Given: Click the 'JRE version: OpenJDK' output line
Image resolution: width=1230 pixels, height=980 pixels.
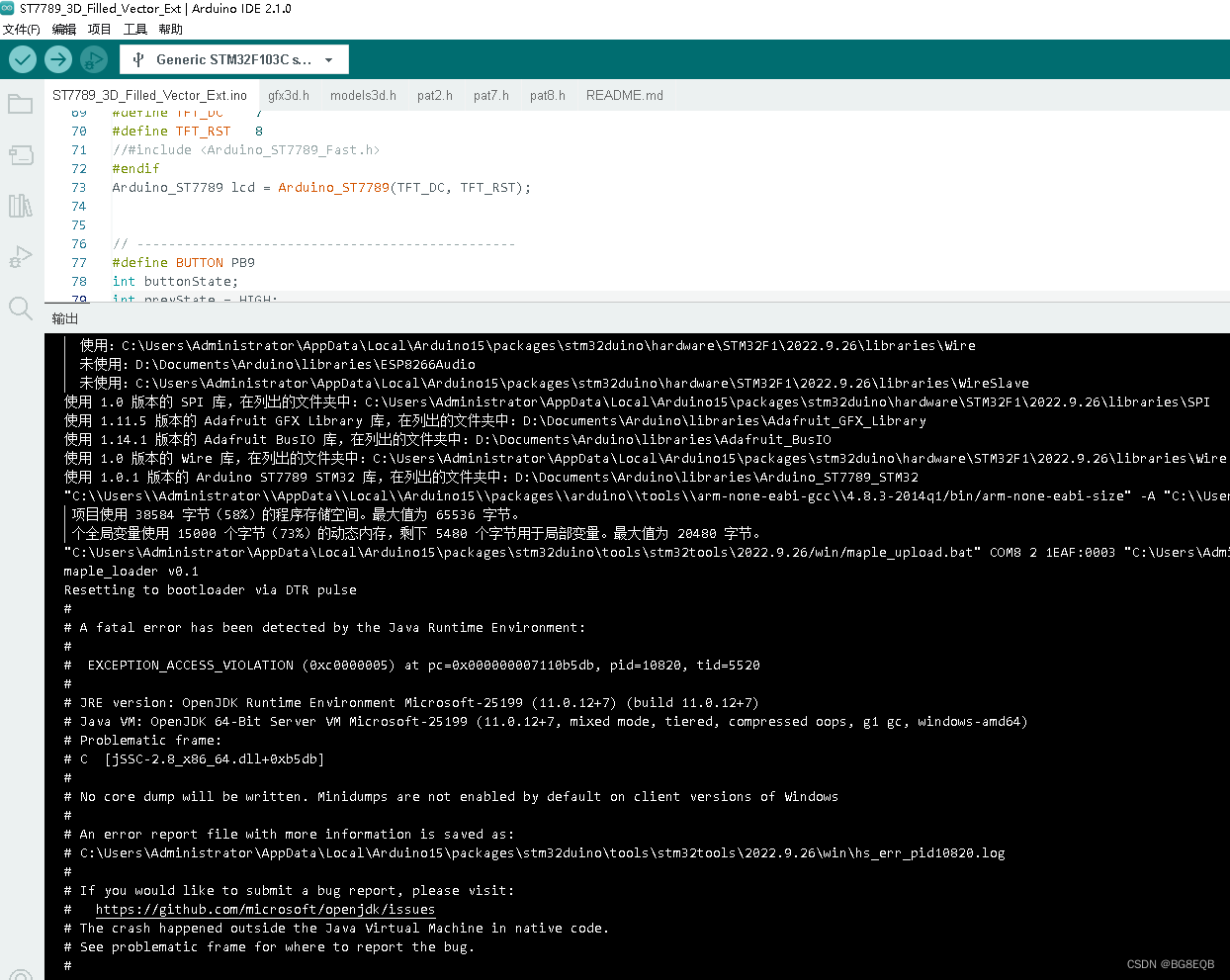Looking at the screenshot, I should point(412,703).
